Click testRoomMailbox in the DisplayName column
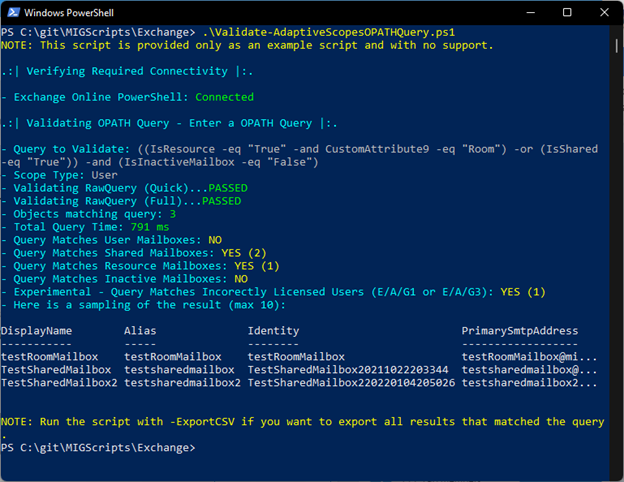Image resolution: width=624 pixels, height=482 pixels. 50,357
